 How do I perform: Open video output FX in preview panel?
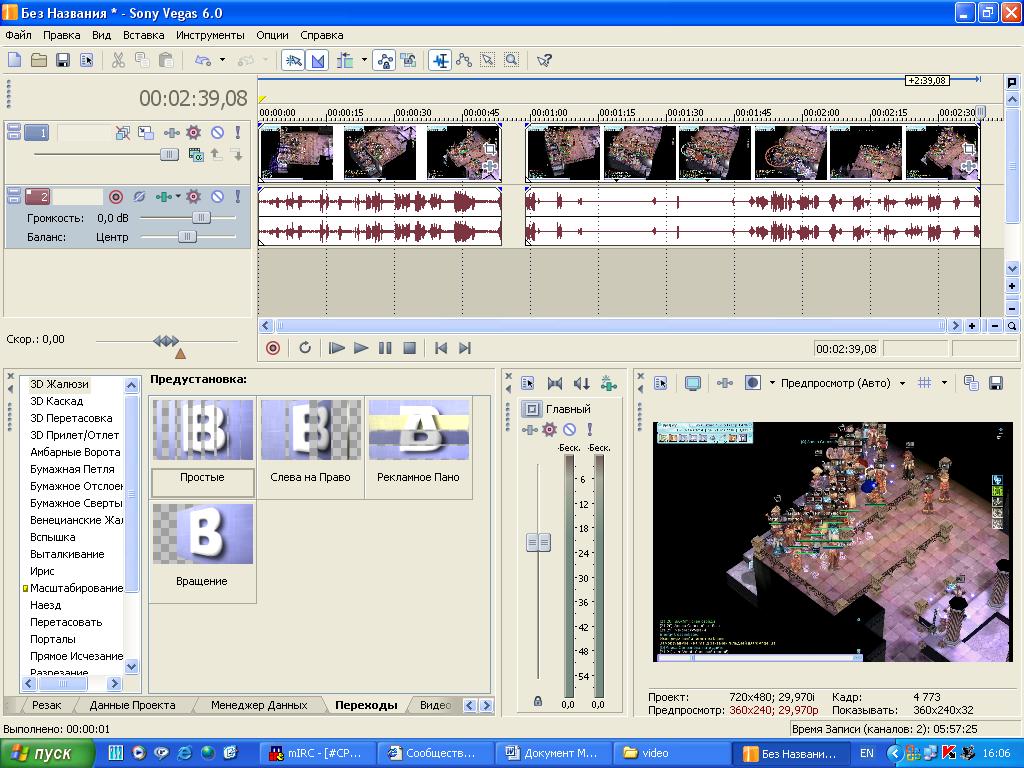point(724,383)
